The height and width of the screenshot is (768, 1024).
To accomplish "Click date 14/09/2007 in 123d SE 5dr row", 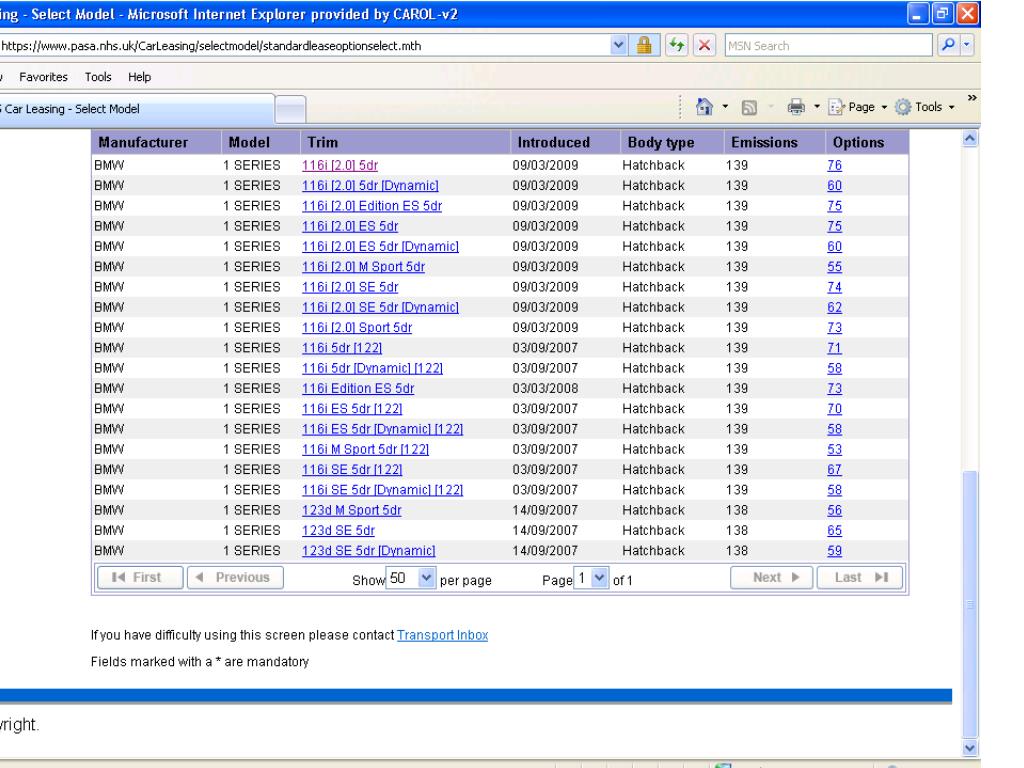I will (x=545, y=530).
